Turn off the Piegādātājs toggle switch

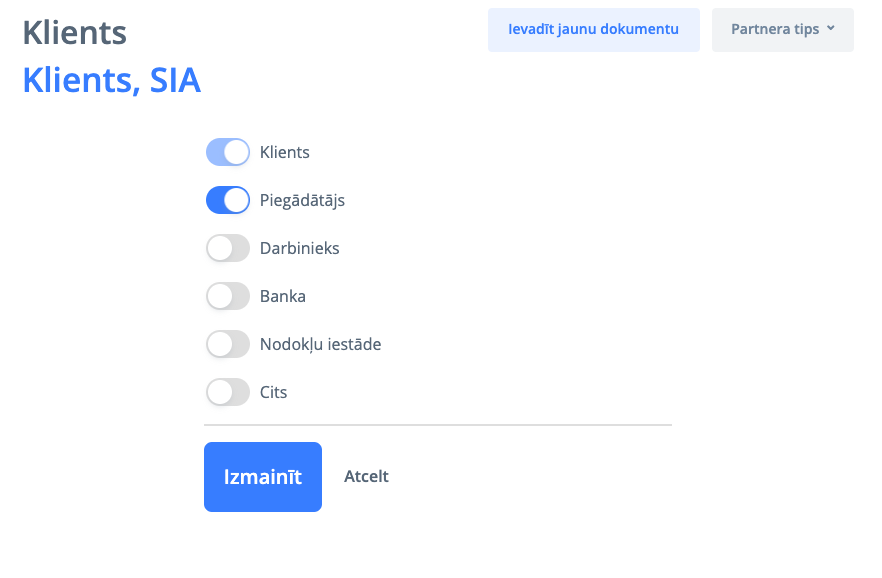pyautogui.click(x=227, y=200)
